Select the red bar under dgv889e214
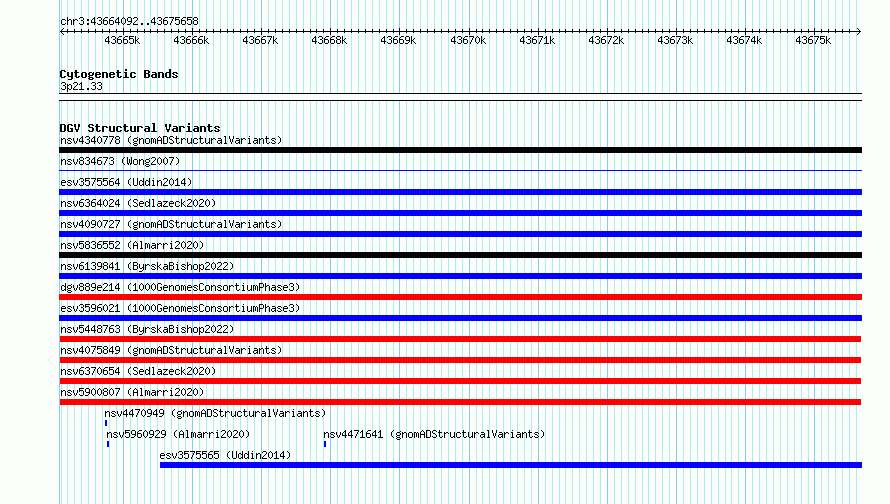This screenshot has height=504, width=890. 460,297
